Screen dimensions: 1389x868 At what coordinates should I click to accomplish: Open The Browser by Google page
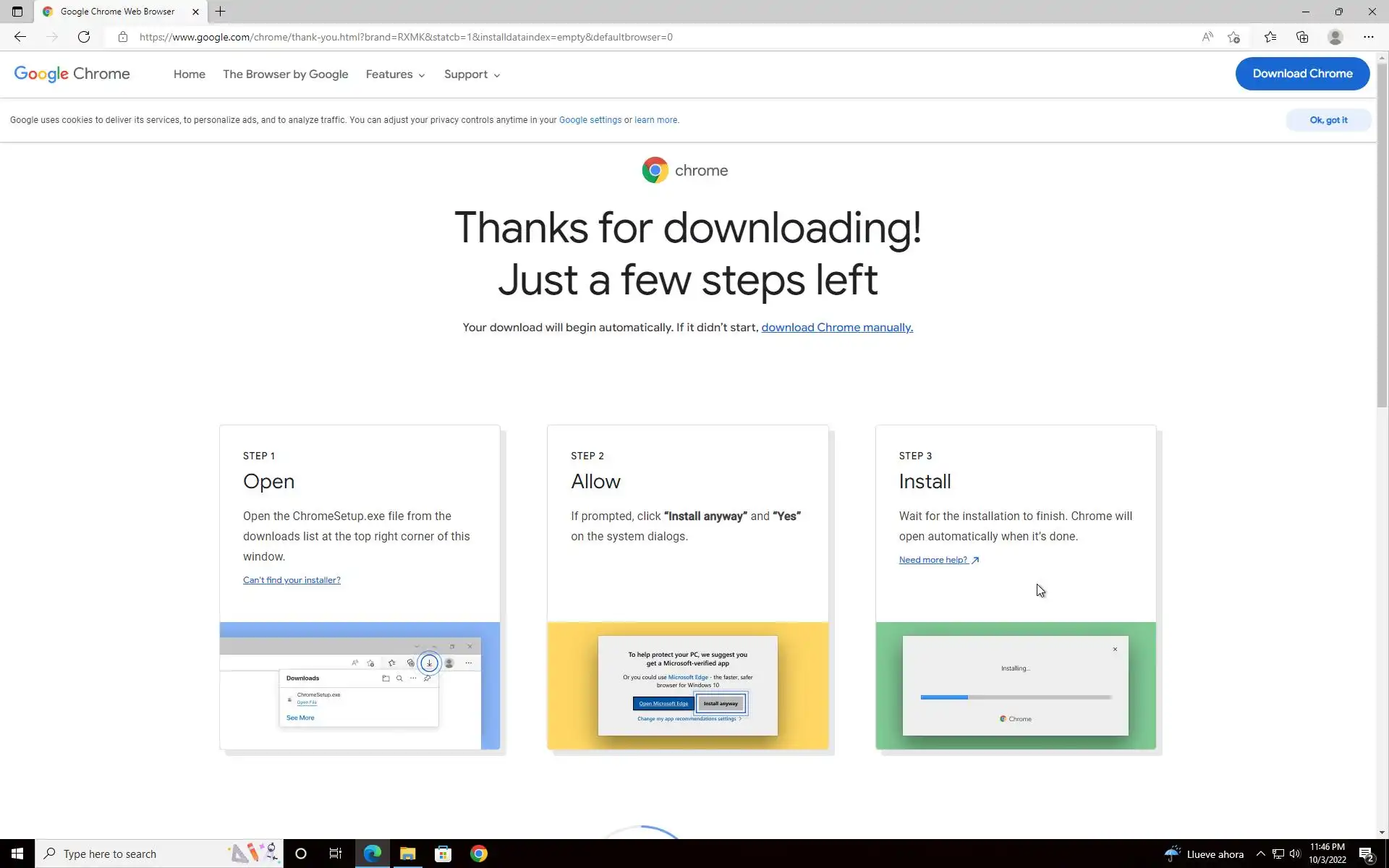click(285, 75)
